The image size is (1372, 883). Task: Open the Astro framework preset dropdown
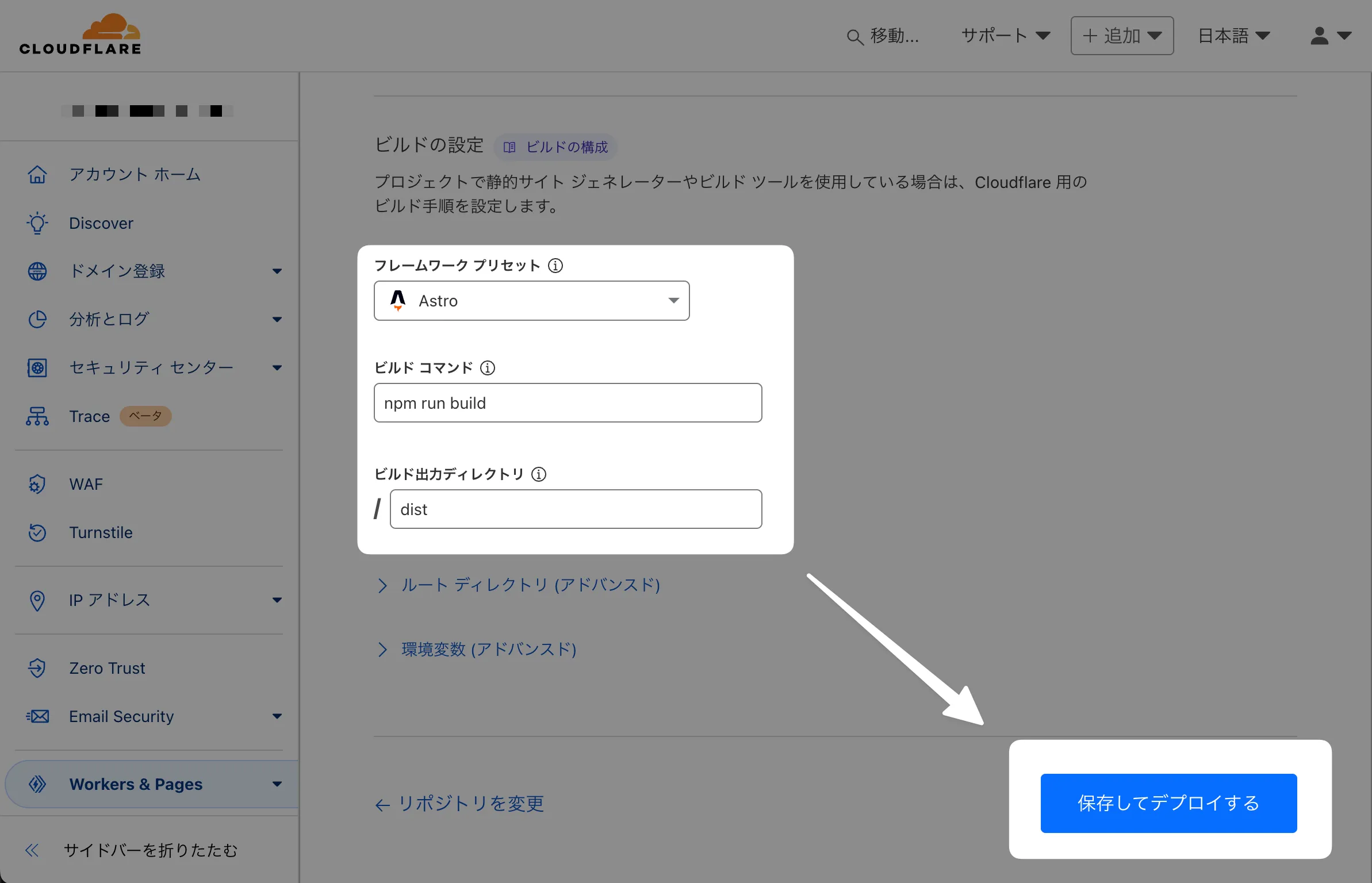(x=531, y=301)
